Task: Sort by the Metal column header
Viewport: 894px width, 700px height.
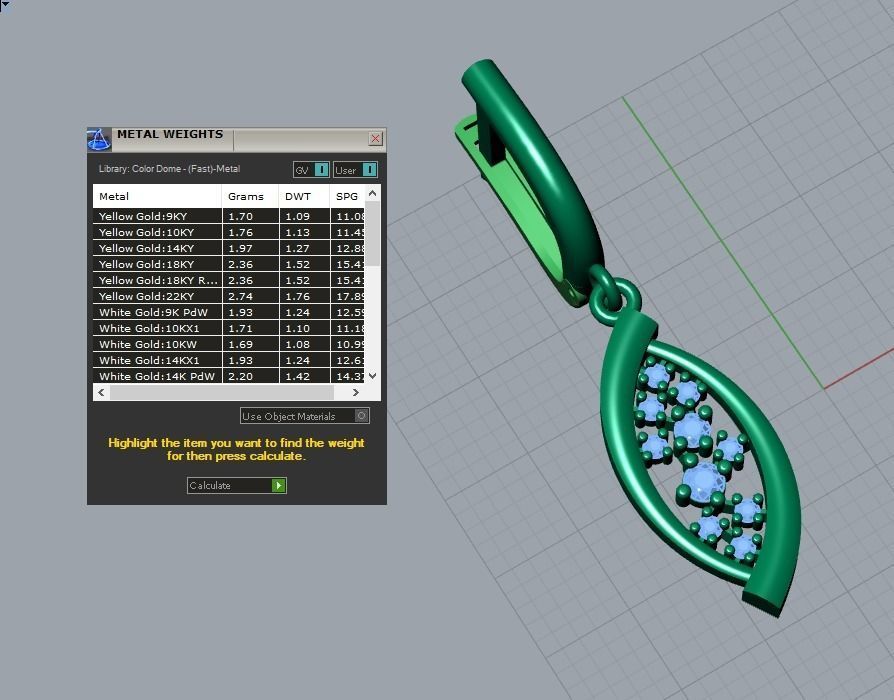Action: 157,196
